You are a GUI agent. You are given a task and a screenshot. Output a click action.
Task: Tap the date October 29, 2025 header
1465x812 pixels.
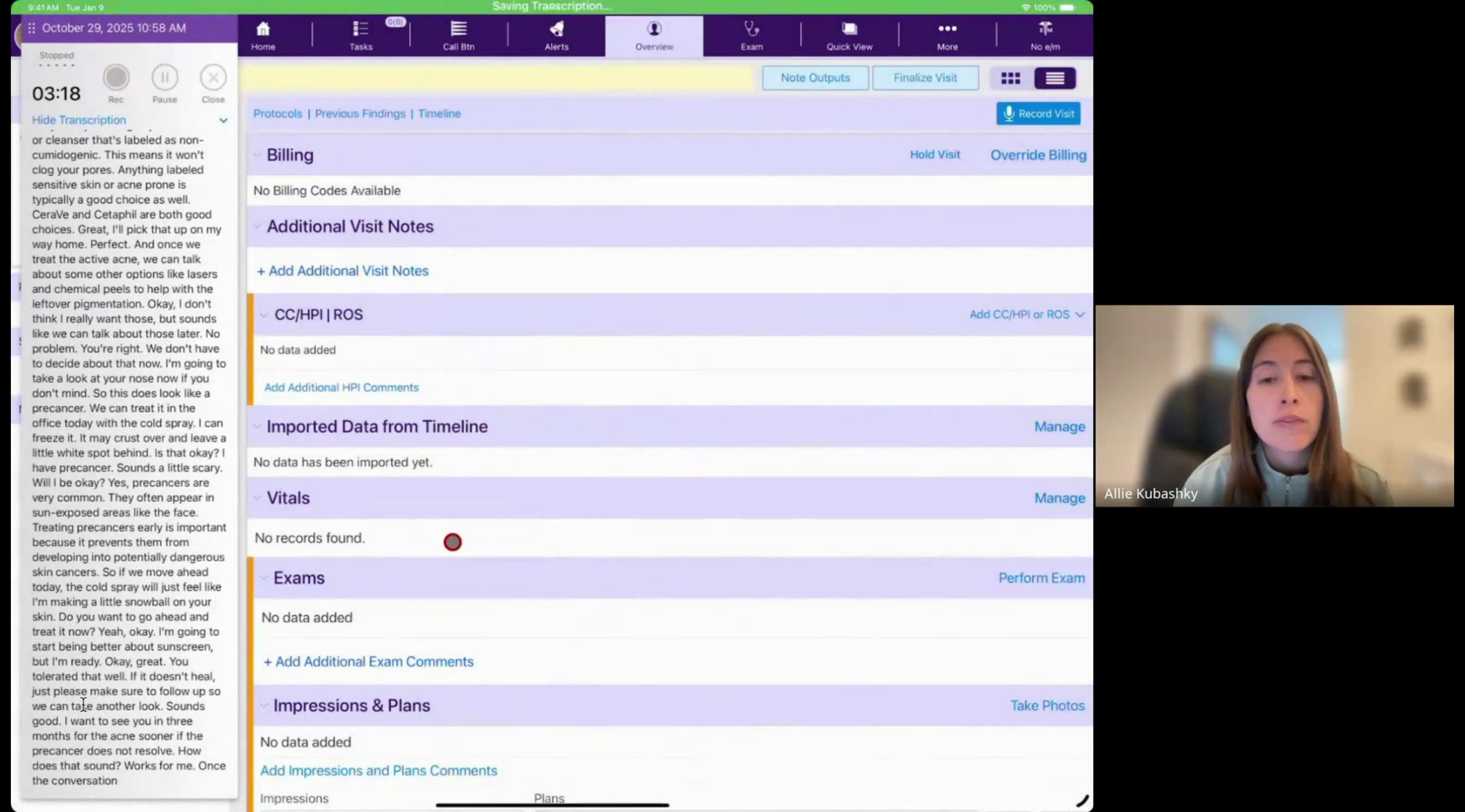point(114,28)
